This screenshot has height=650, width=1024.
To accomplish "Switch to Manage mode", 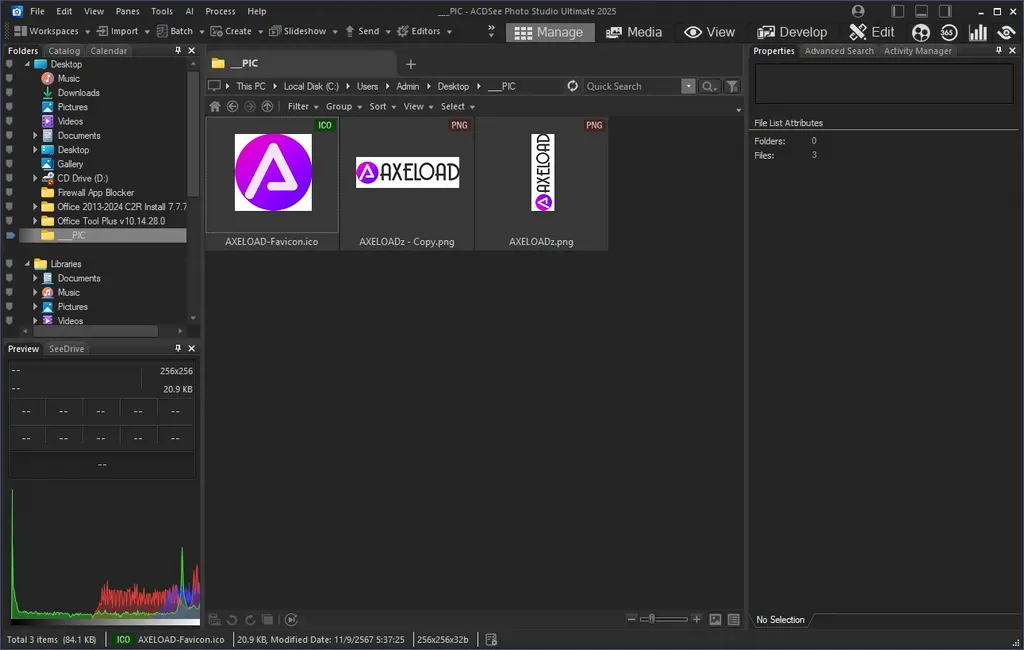I will (x=549, y=32).
